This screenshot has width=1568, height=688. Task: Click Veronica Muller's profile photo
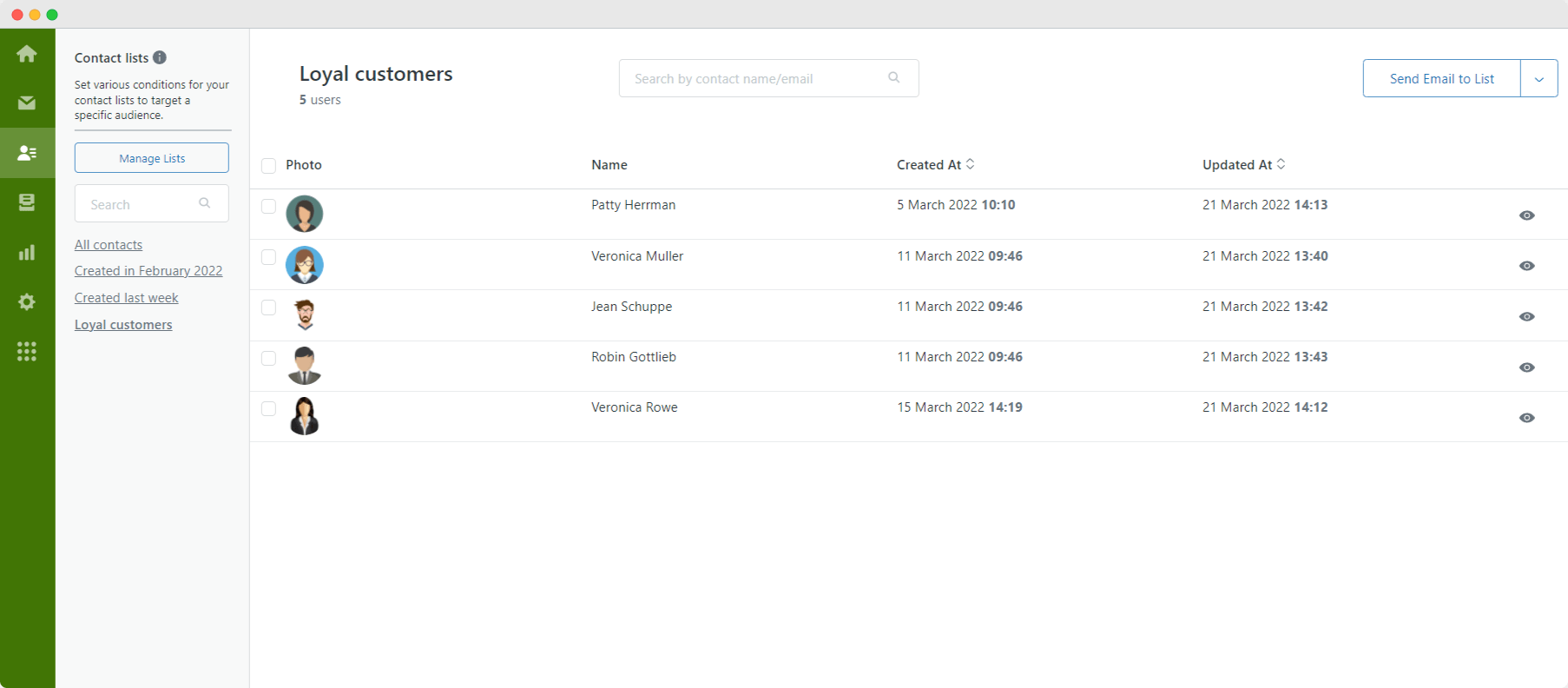click(x=305, y=265)
